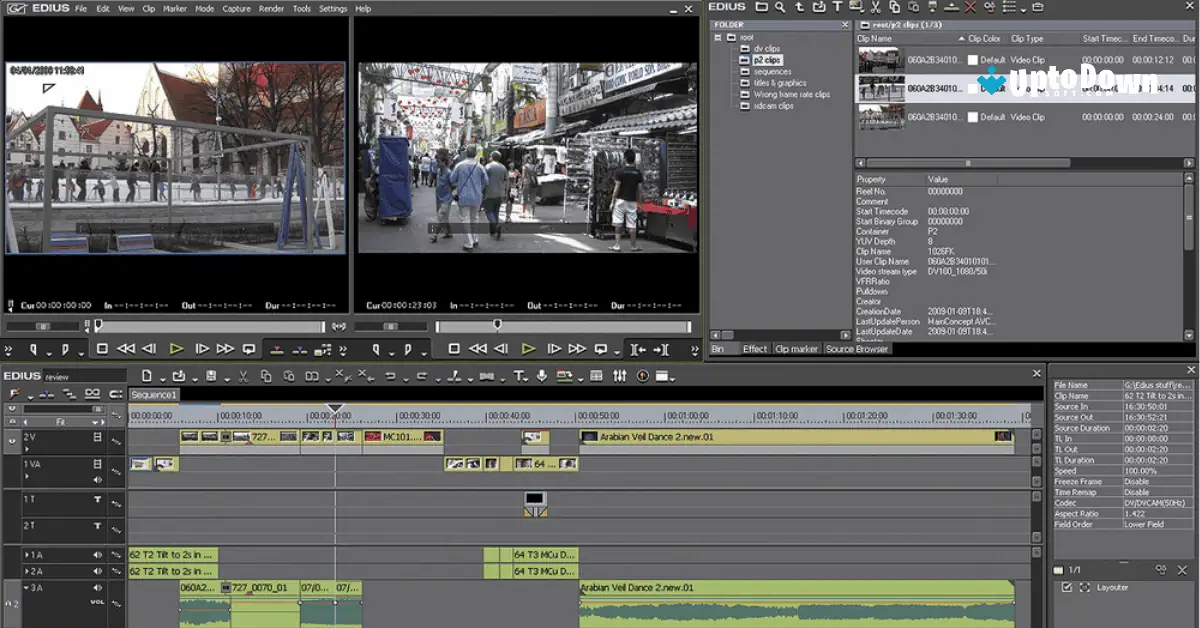Toggle the Default checkbox for the first p2 clip
The height and width of the screenshot is (628, 1200).
(x=972, y=59)
